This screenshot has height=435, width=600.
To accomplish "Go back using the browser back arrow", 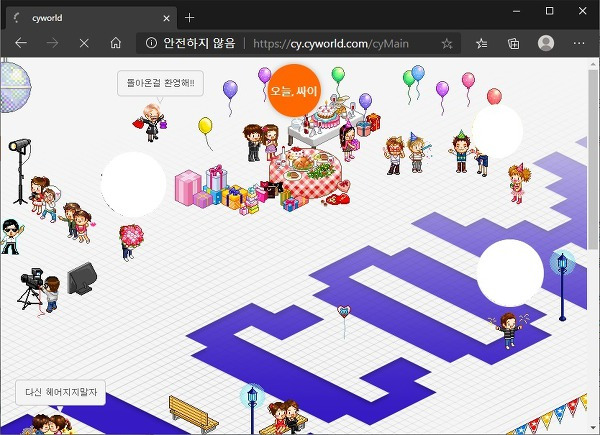I will pos(21,43).
